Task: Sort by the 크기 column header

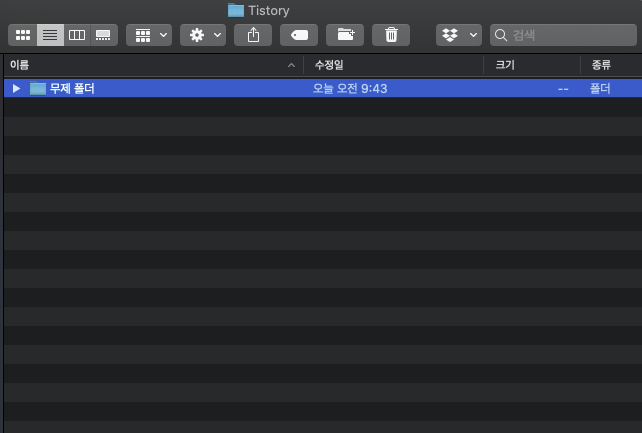Action: [x=532, y=65]
